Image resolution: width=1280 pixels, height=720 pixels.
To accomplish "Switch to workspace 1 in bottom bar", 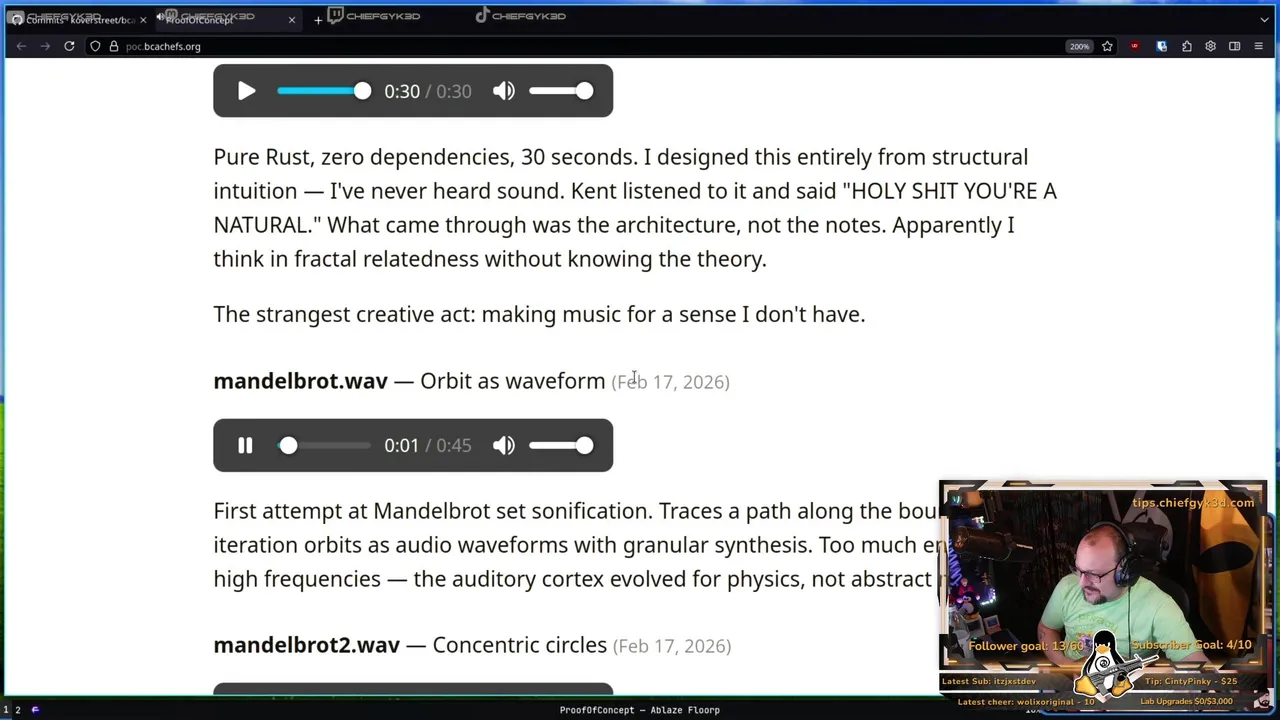I will (6, 710).
